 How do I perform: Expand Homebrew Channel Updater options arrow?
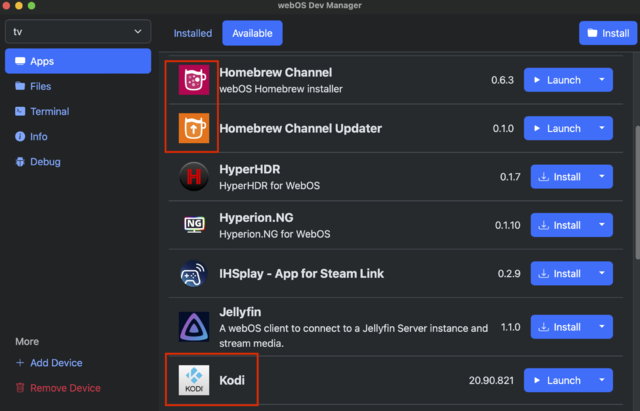(x=602, y=128)
